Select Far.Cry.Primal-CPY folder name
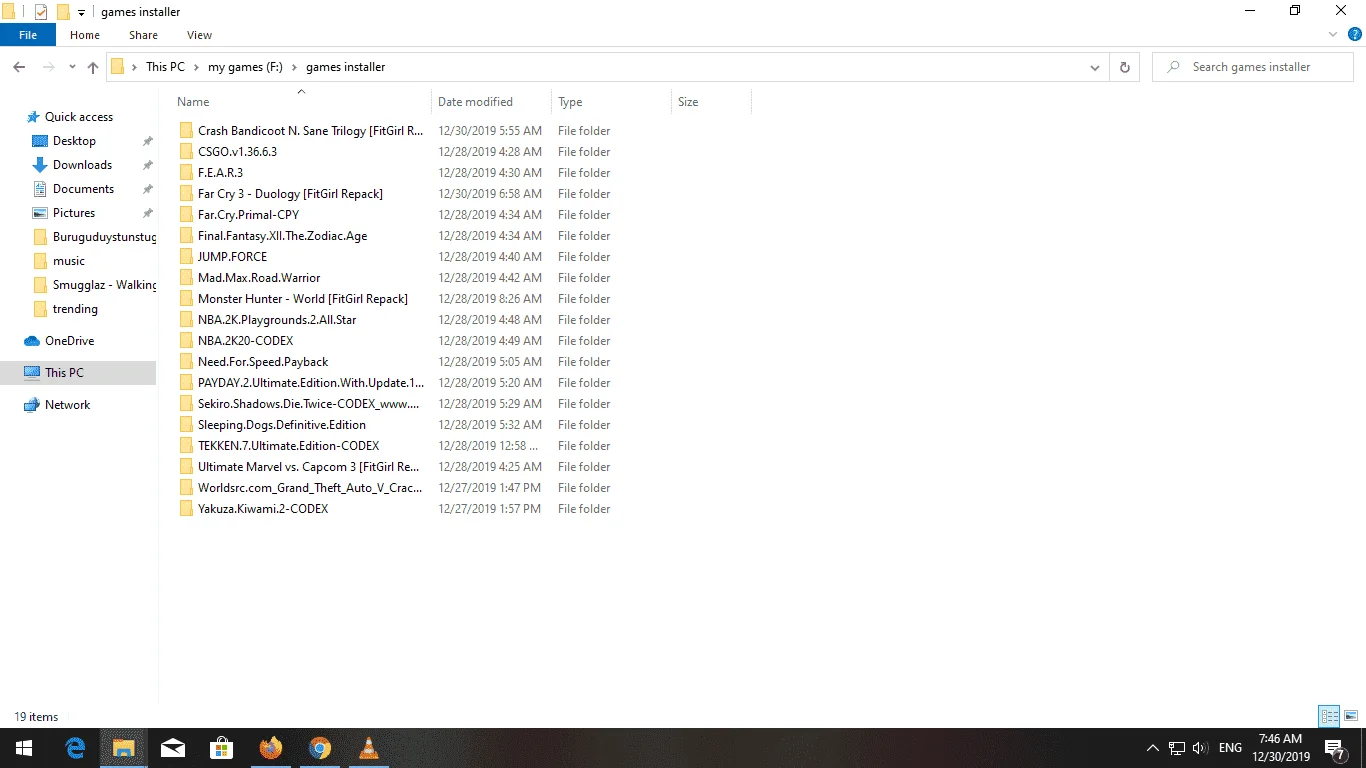The width and height of the screenshot is (1366, 768). tap(248, 215)
